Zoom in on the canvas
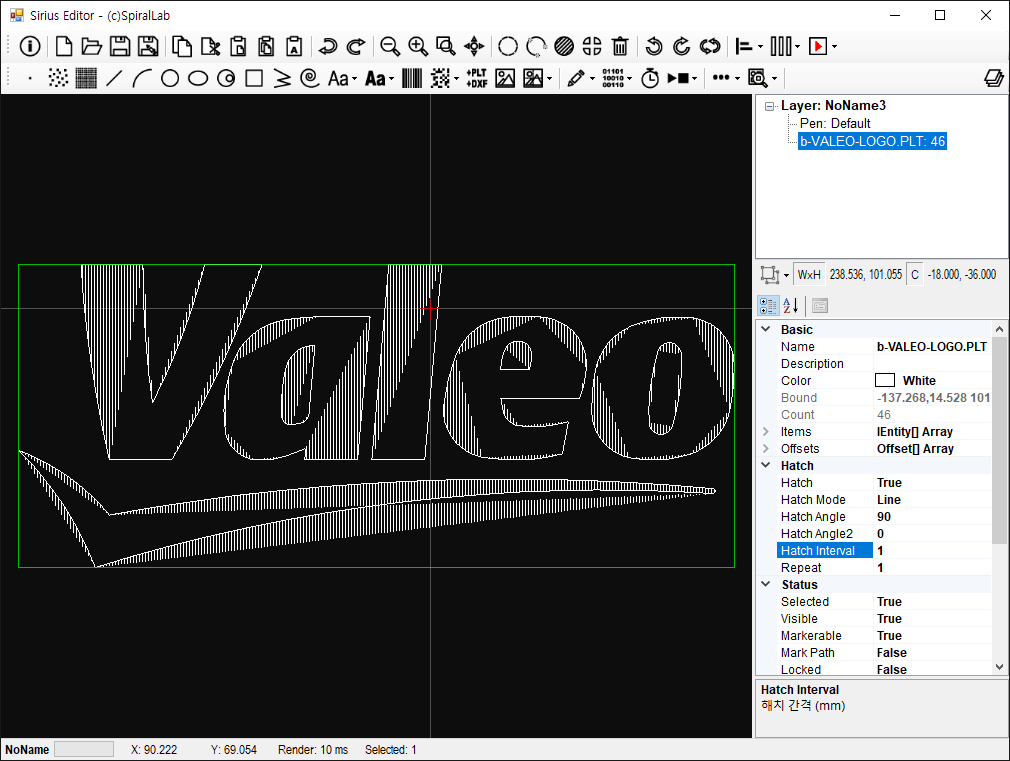Viewport: 1010px width, 761px height. pos(418,46)
